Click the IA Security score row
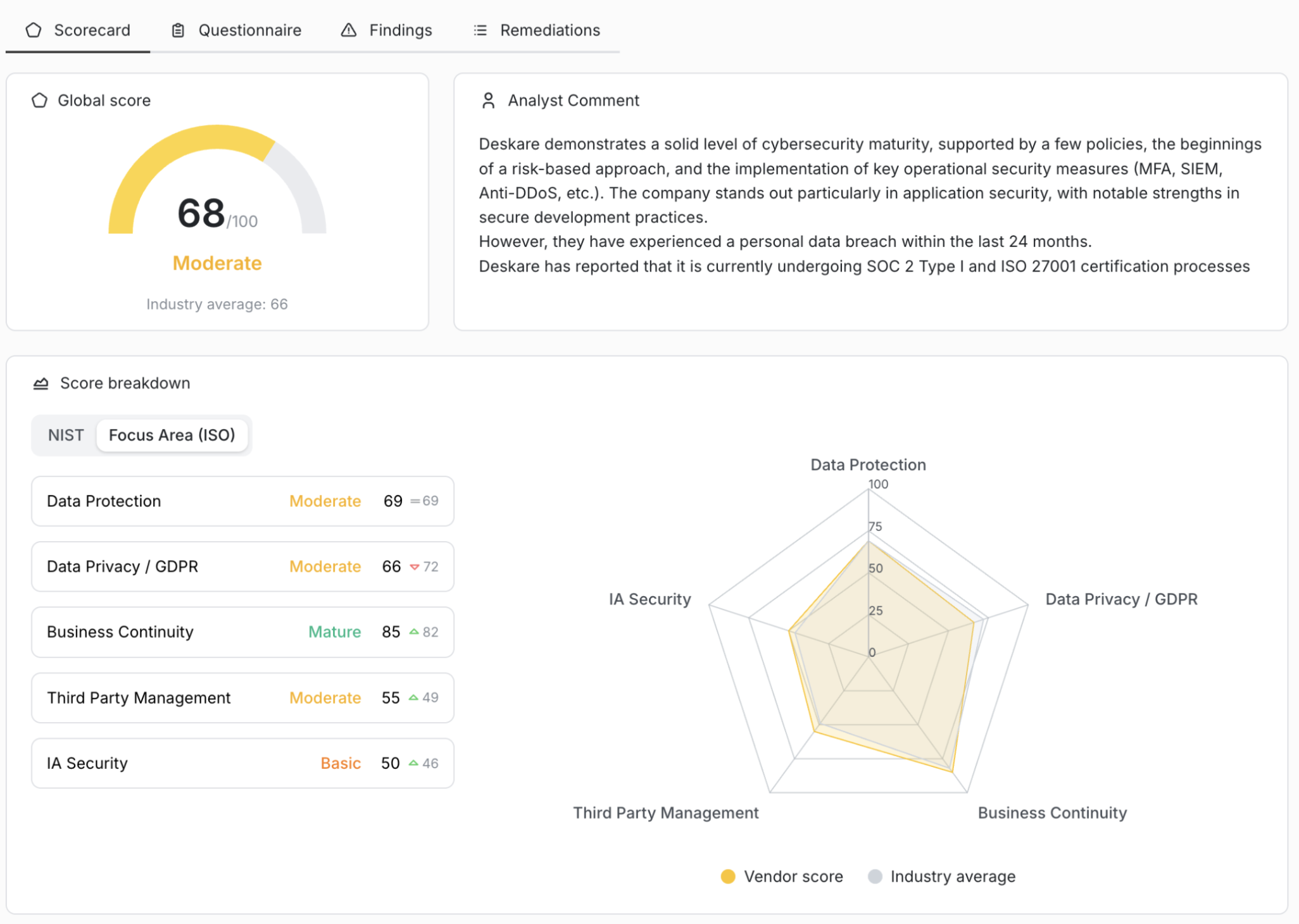Image resolution: width=1299 pixels, height=924 pixels. point(242,763)
